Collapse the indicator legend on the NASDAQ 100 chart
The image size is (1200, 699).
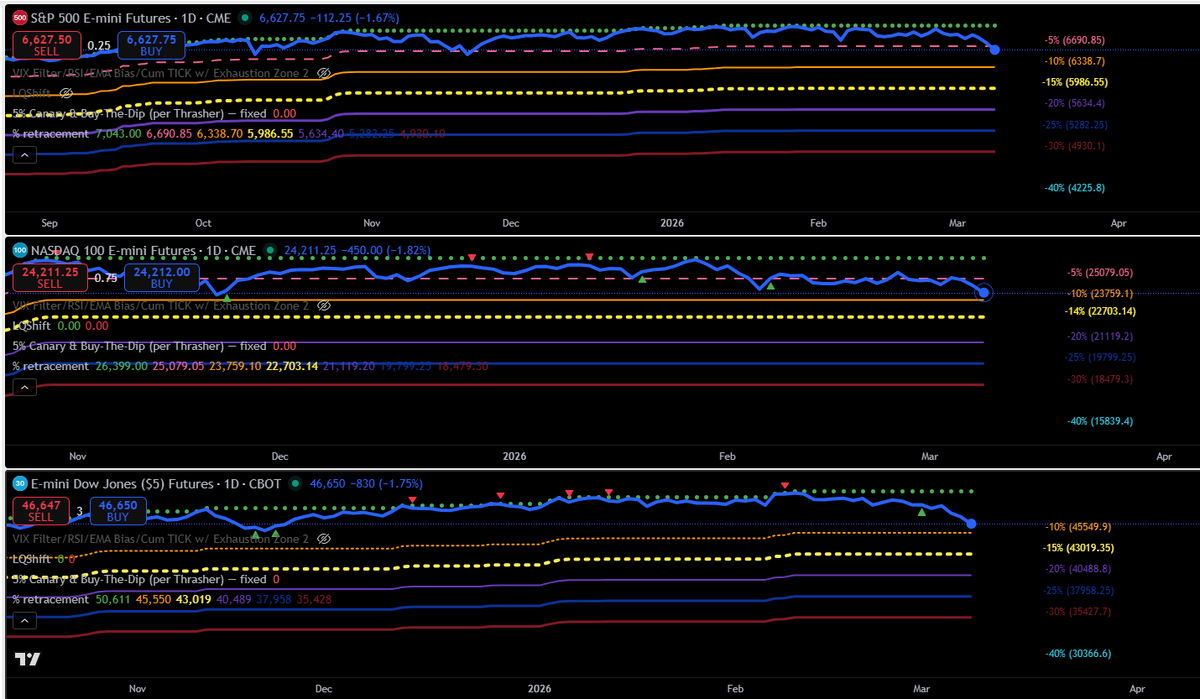click(x=24, y=387)
